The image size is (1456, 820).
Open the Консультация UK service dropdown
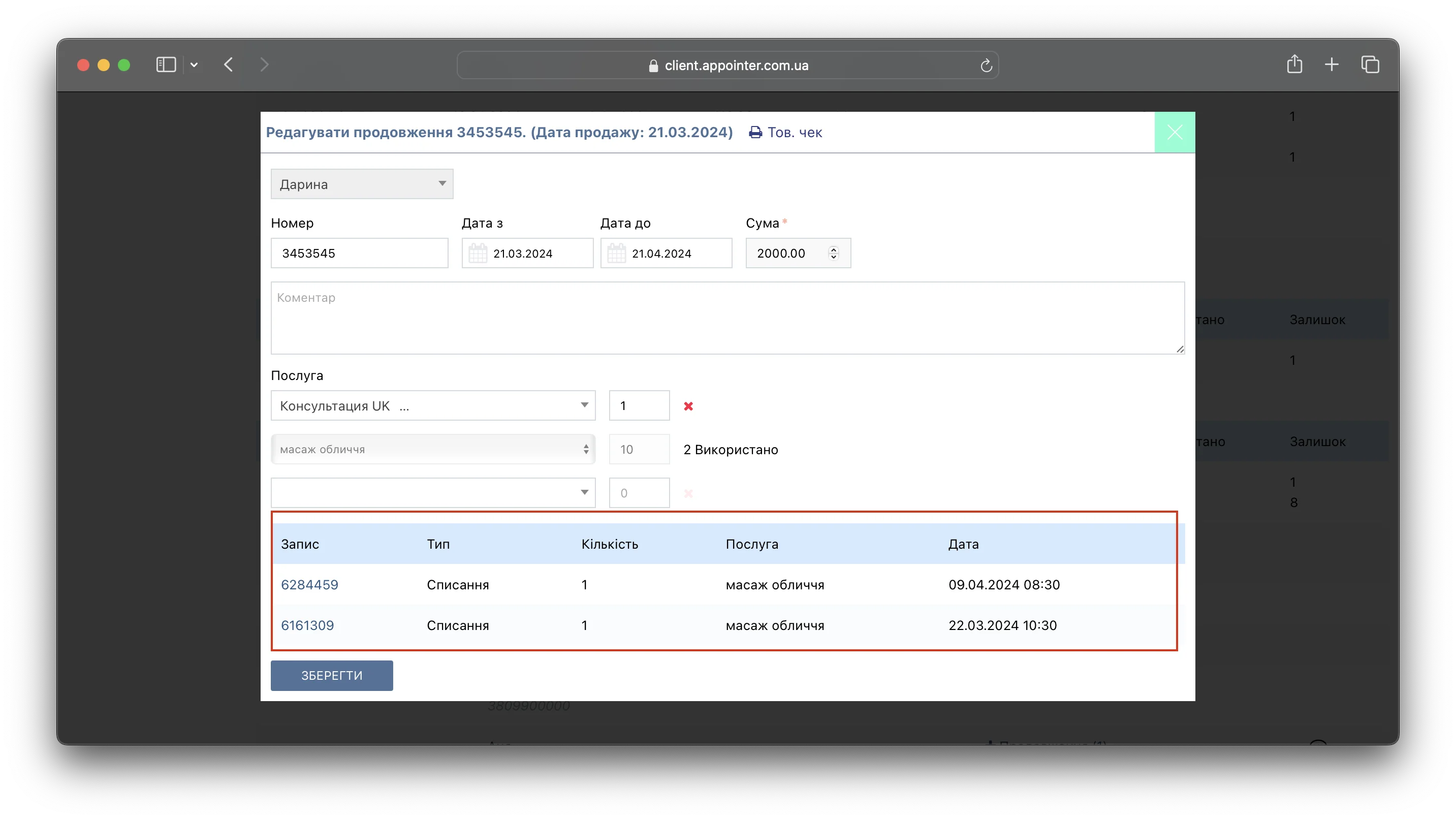[x=433, y=406]
